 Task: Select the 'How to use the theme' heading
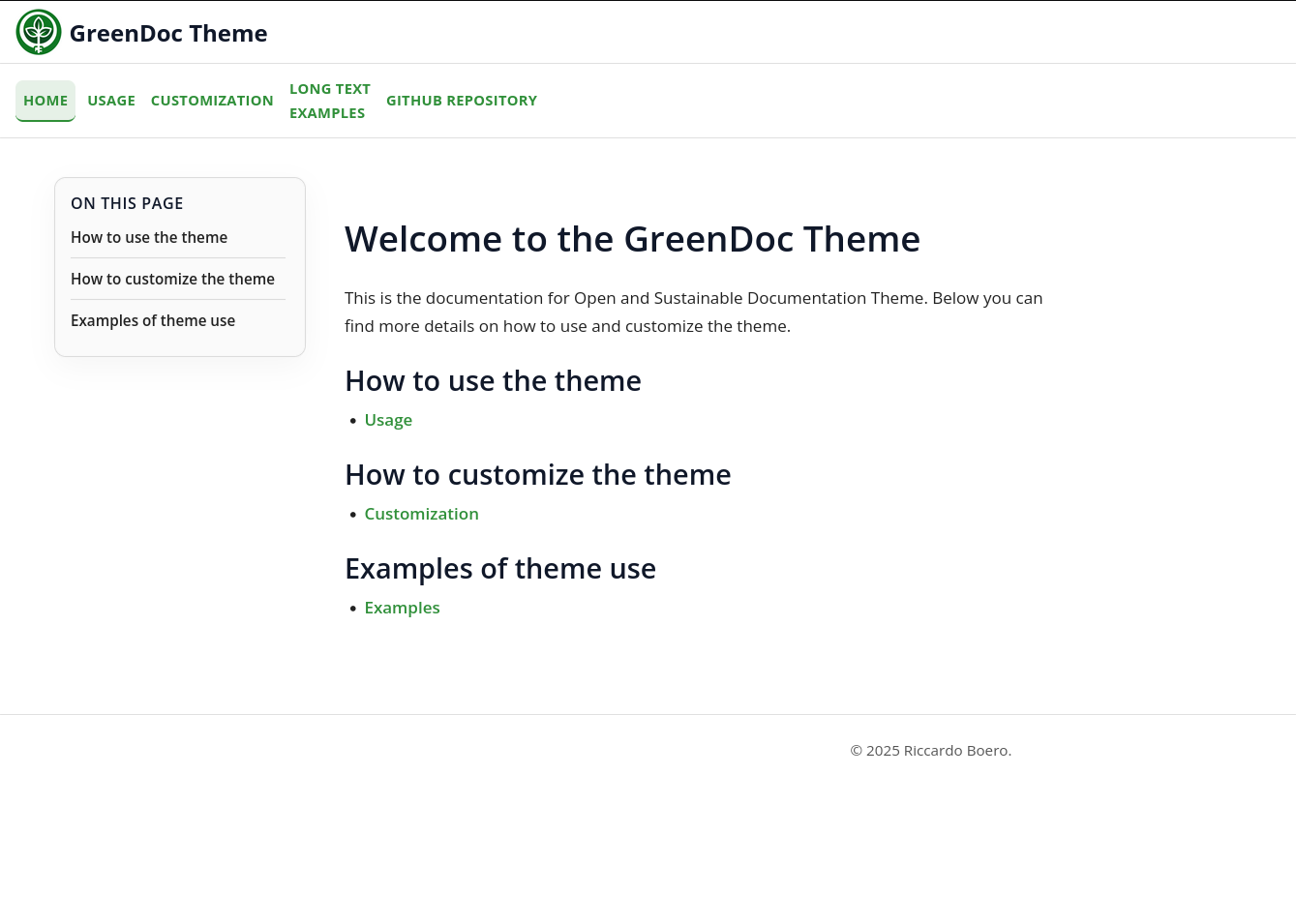(x=493, y=380)
